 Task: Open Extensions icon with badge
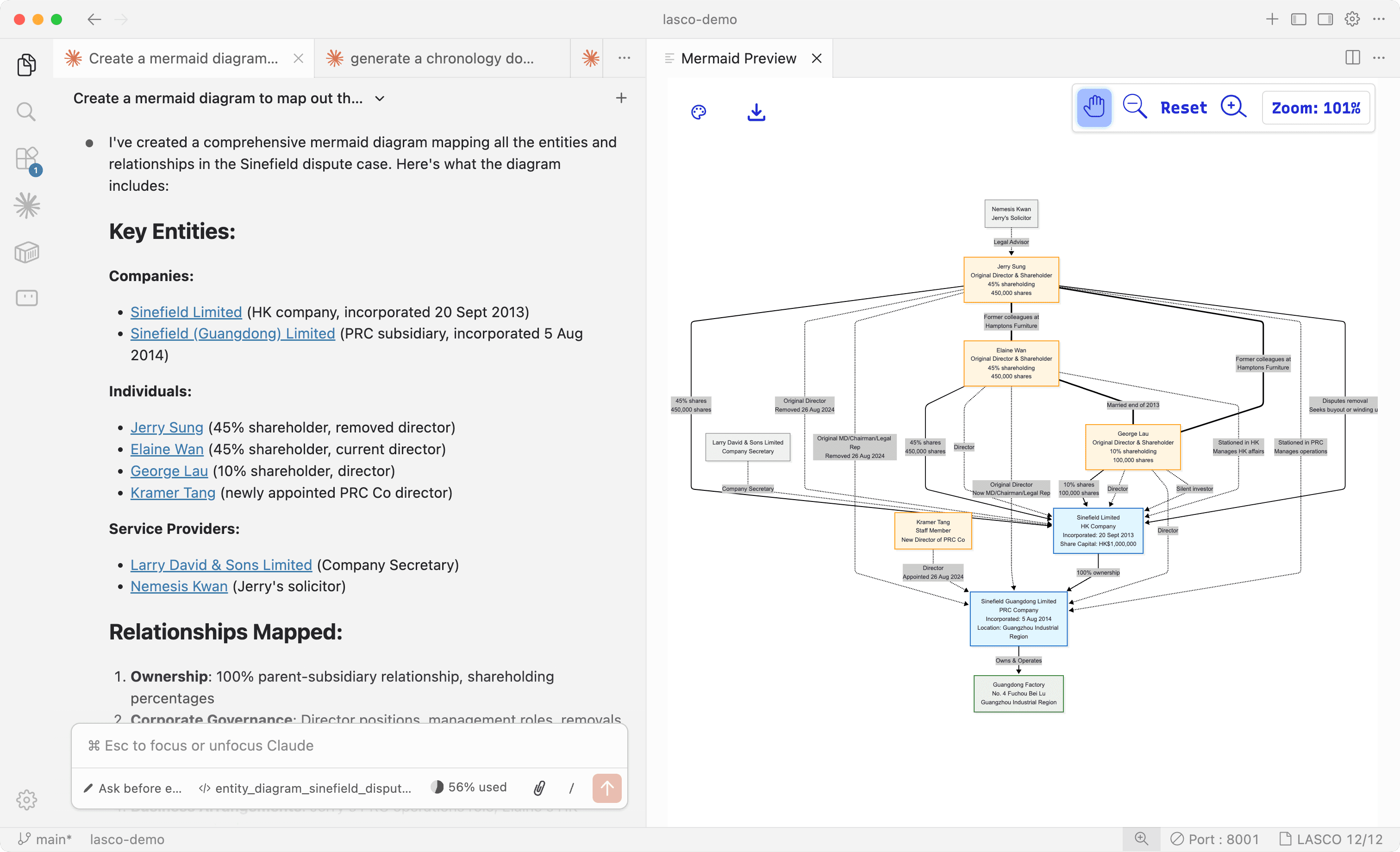coord(26,159)
